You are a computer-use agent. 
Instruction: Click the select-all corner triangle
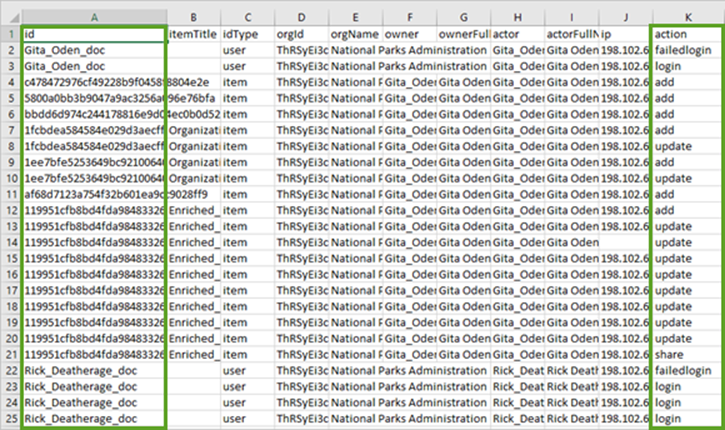pyautogui.click(x=11, y=18)
